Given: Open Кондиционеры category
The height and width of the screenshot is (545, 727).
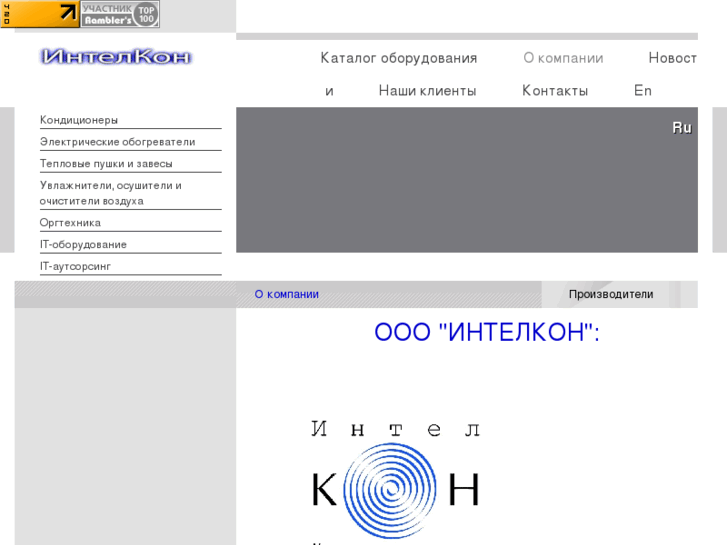Looking at the screenshot, I should [79, 120].
